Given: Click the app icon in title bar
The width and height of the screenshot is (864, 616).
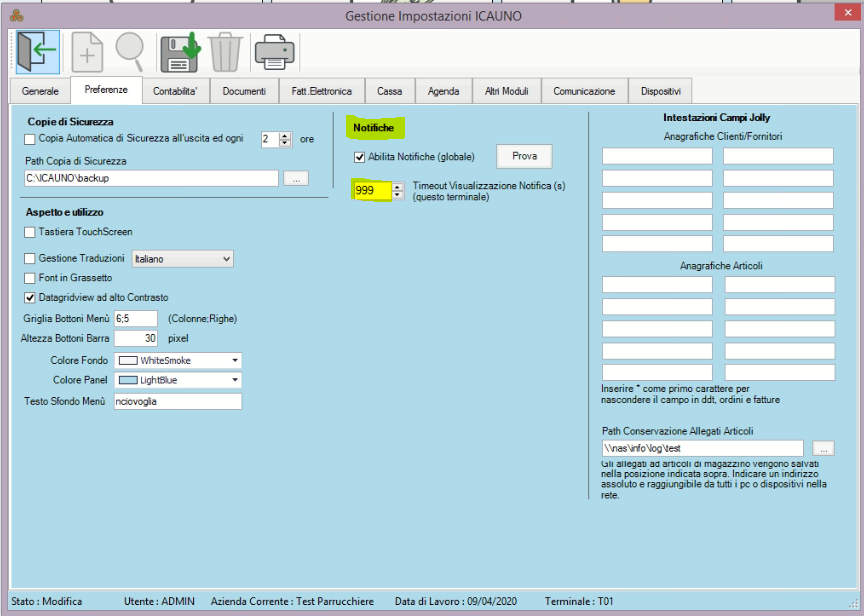Looking at the screenshot, I should point(15,15).
